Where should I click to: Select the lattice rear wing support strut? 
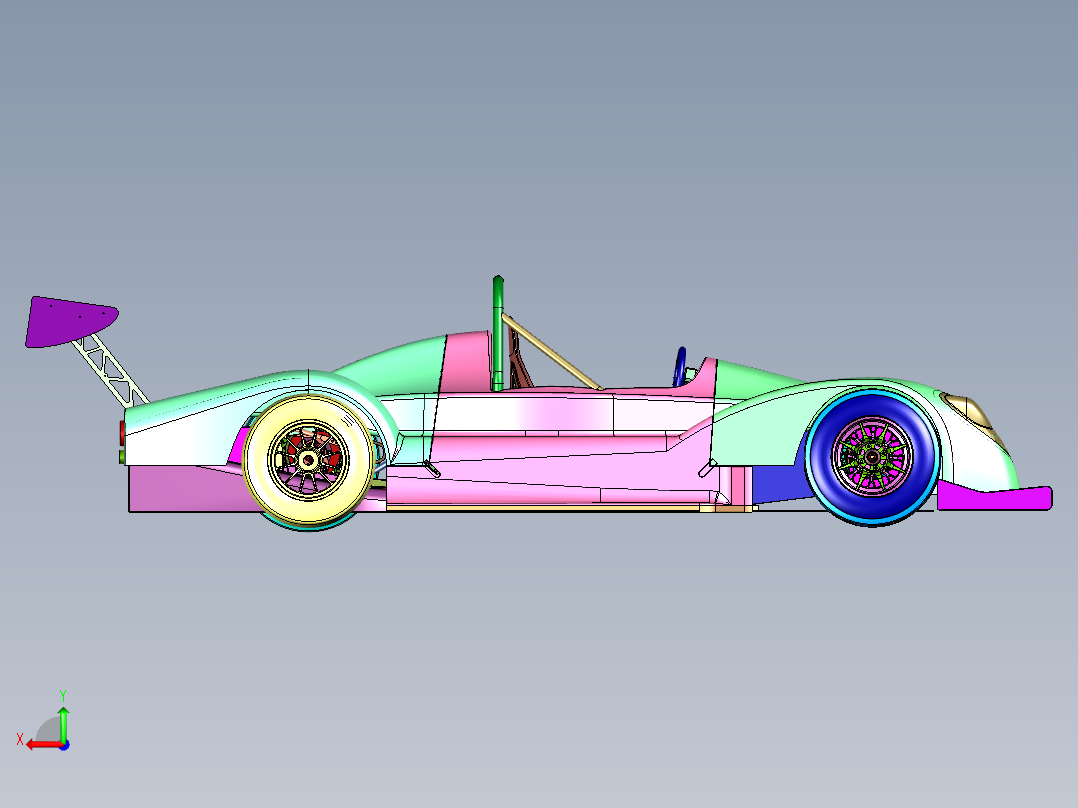coord(110,371)
